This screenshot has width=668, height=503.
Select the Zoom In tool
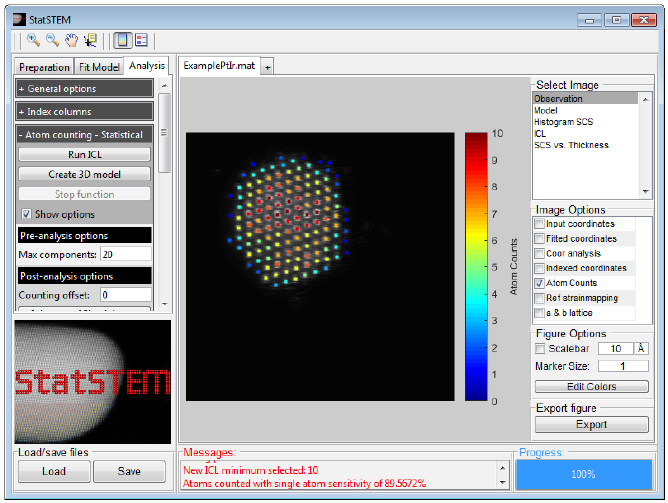[33, 40]
